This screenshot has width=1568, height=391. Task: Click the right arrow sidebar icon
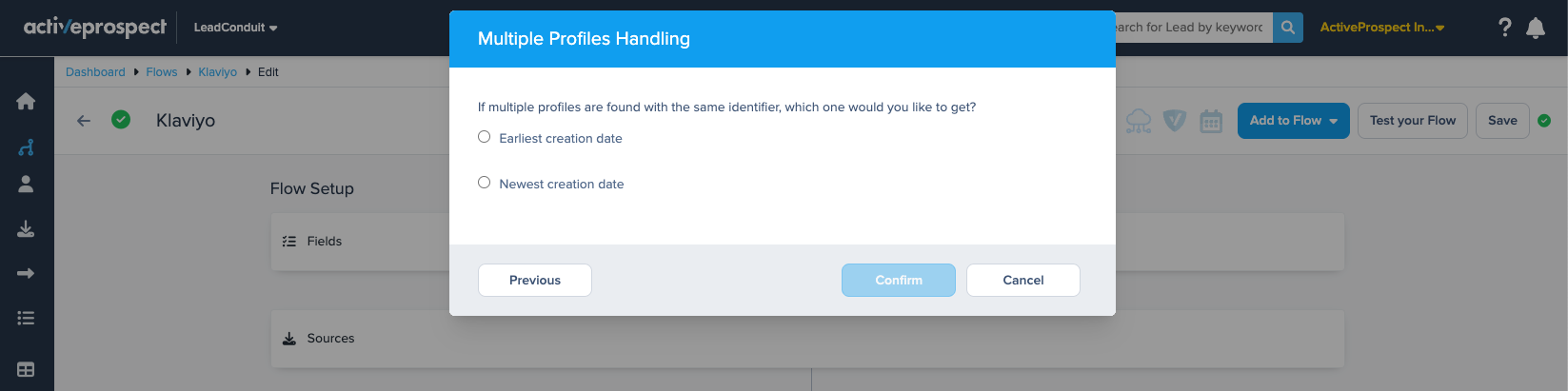tap(27, 274)
